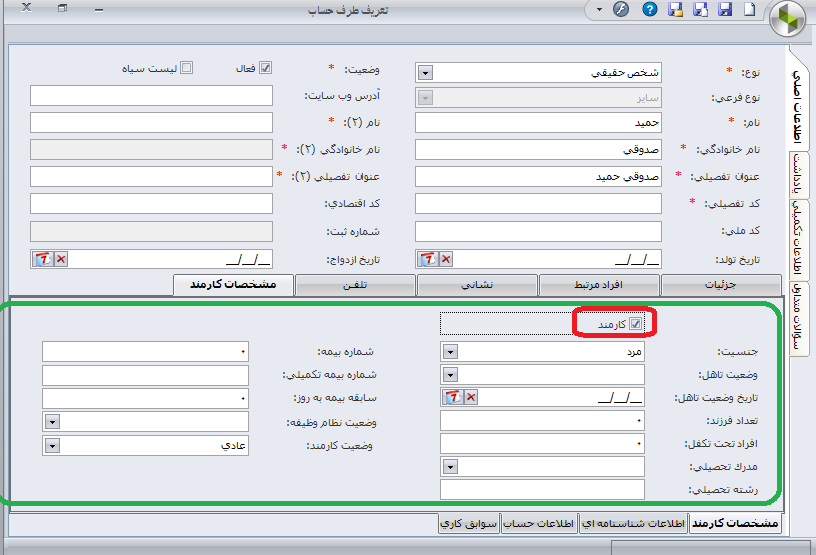Toggle the کارمند checkbox
816x555 pixels.
point(635,324)
